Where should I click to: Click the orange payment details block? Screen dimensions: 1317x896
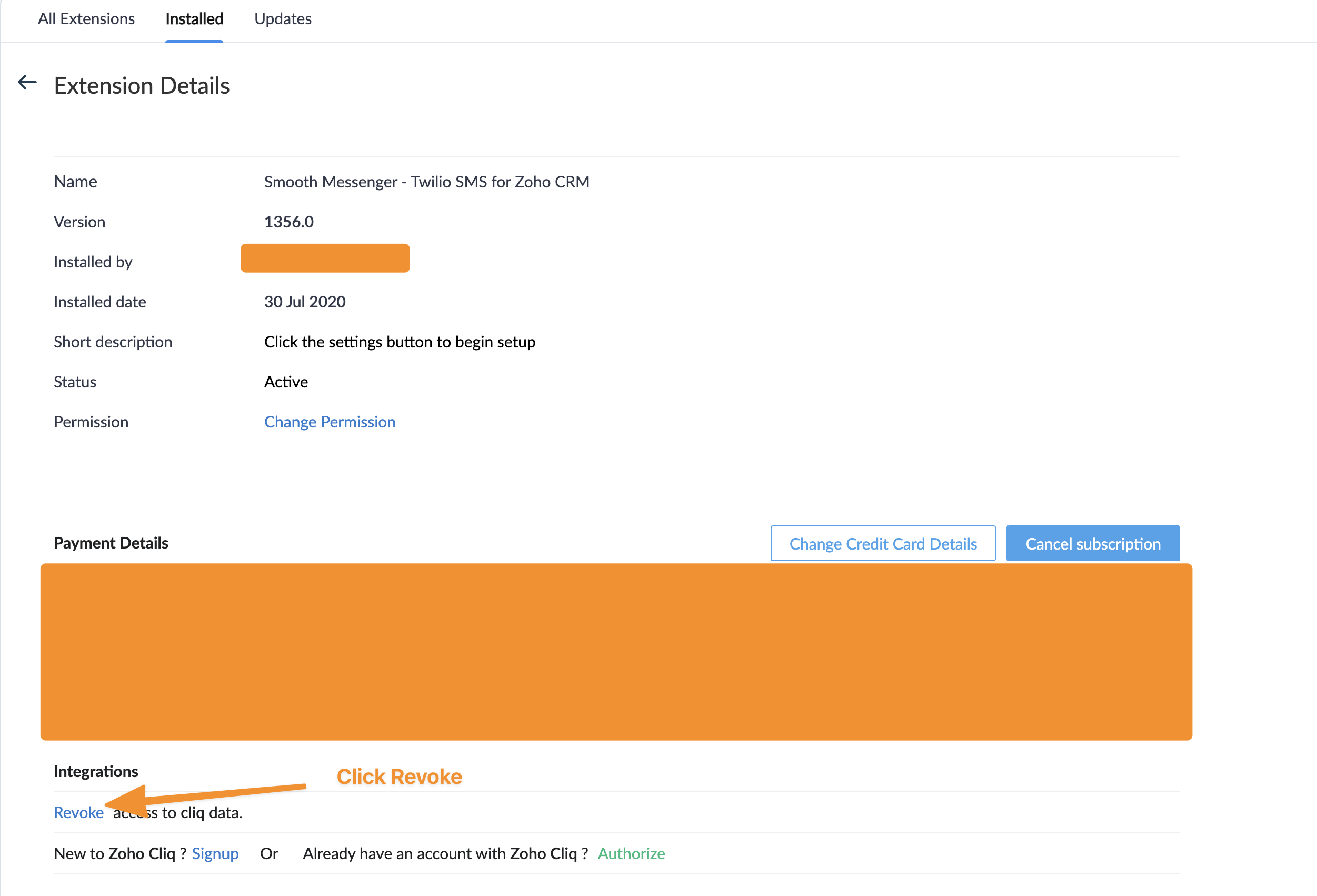click(x=615, y=652)
